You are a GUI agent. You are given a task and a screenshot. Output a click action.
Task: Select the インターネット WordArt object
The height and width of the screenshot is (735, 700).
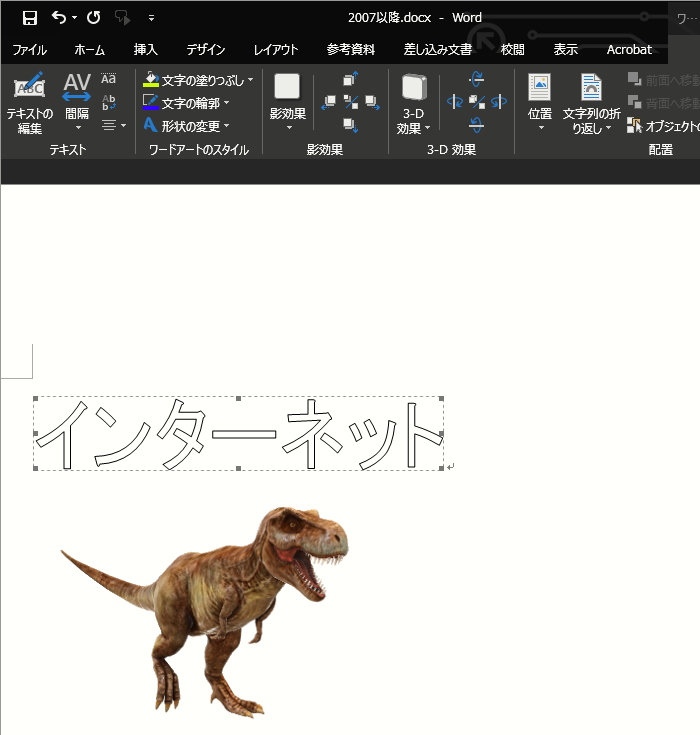pos(238,434)
